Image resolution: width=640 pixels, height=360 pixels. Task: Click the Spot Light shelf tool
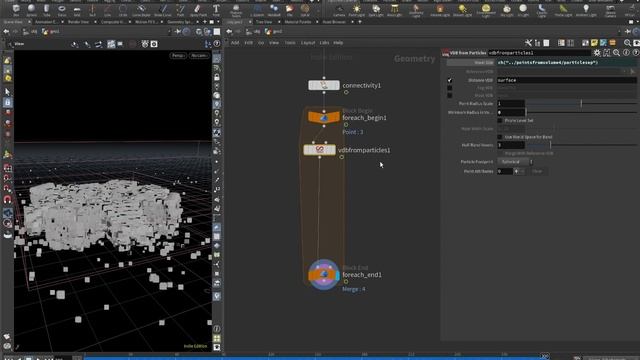[376, 10]
